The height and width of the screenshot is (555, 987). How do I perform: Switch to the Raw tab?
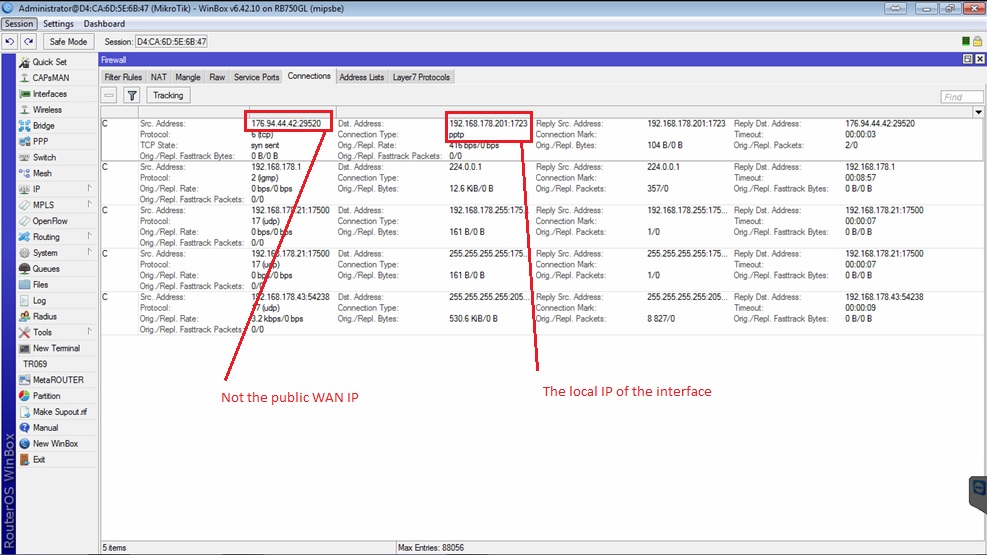[217, 77]
